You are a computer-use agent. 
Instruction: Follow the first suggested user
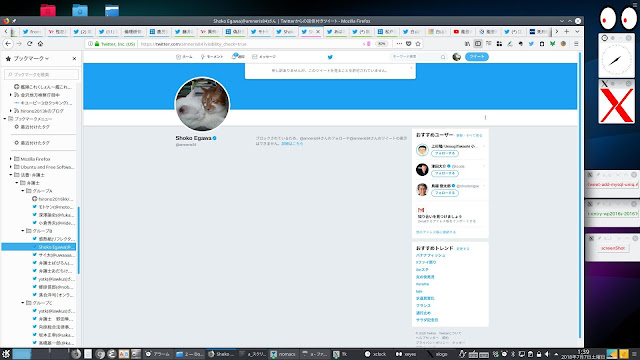[445, 153]
